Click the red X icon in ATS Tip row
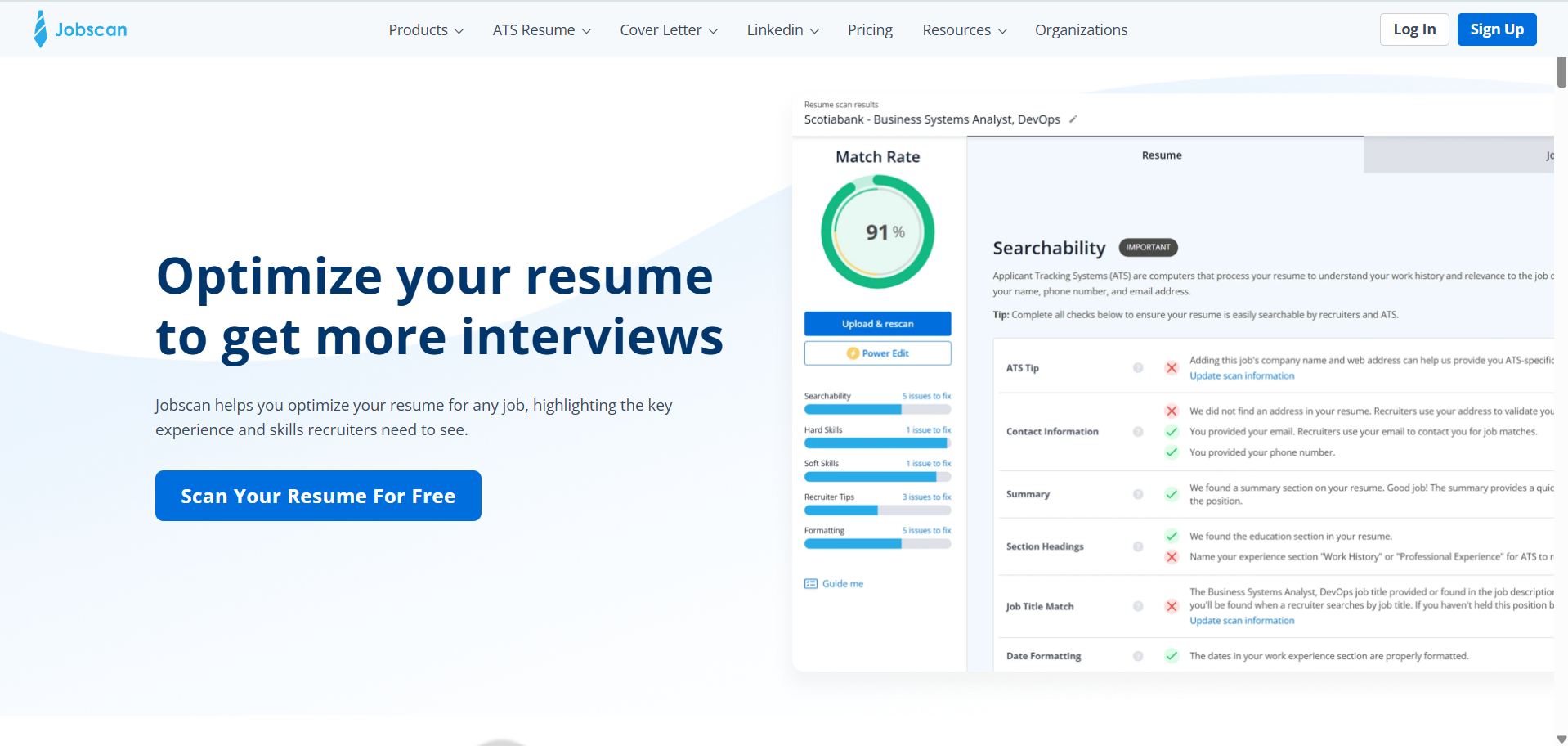Viewport: 1568px width, 746px height. tap(1172, 368)
